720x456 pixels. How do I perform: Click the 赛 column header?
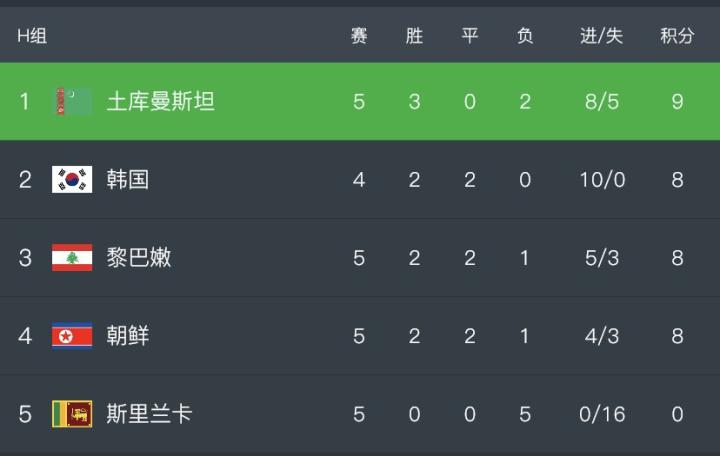[359, 36]
